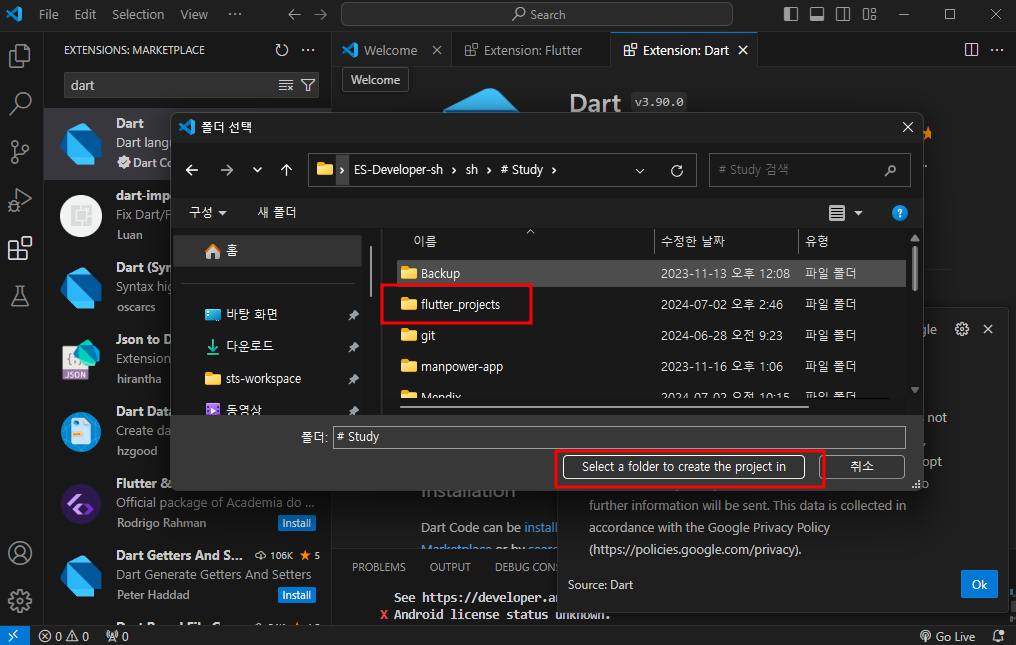Open errors and warnings status indicator
This screenshot has width=1016, height=645.
coord(64,637)
